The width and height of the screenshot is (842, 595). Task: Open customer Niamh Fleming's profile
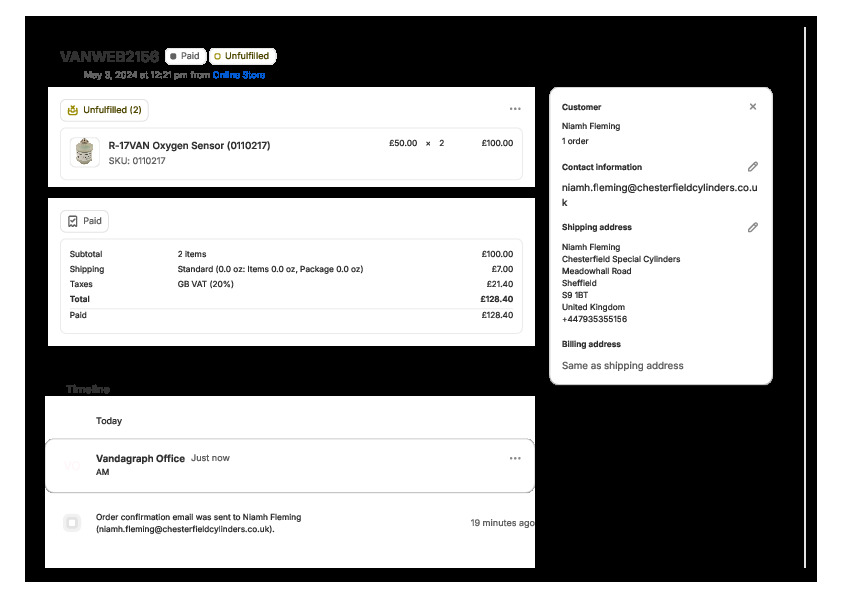[591, 126]
